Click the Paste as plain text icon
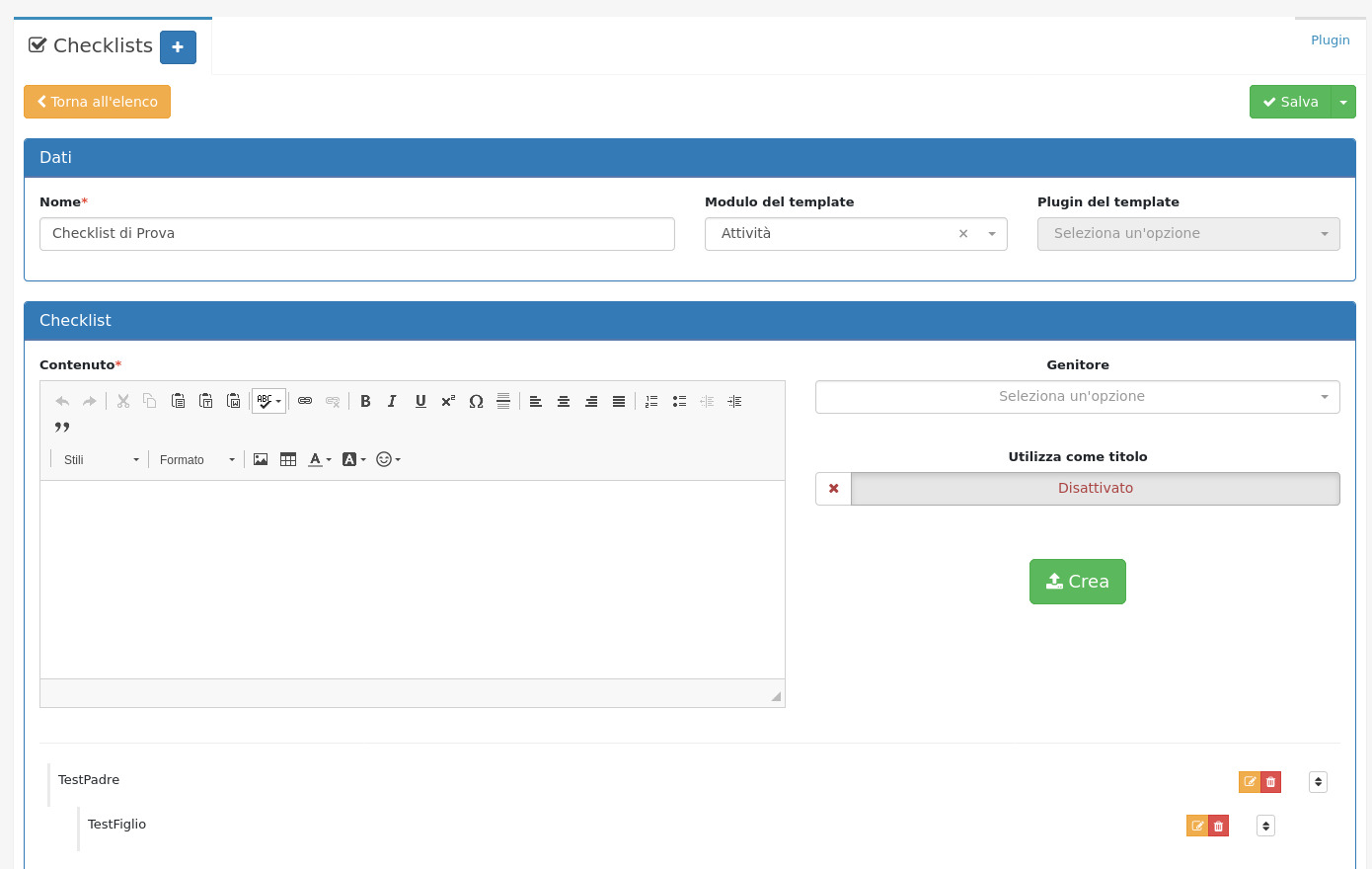 (x=205, y=401)
